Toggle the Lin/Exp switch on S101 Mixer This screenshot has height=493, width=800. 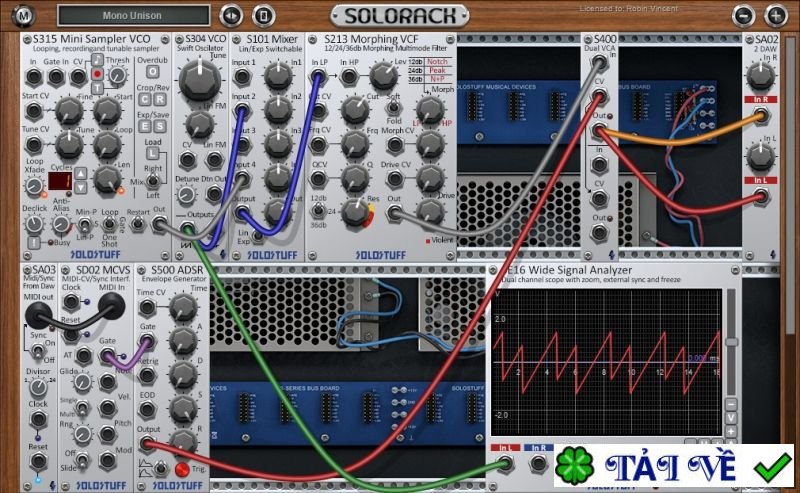(x=258, y=236)
